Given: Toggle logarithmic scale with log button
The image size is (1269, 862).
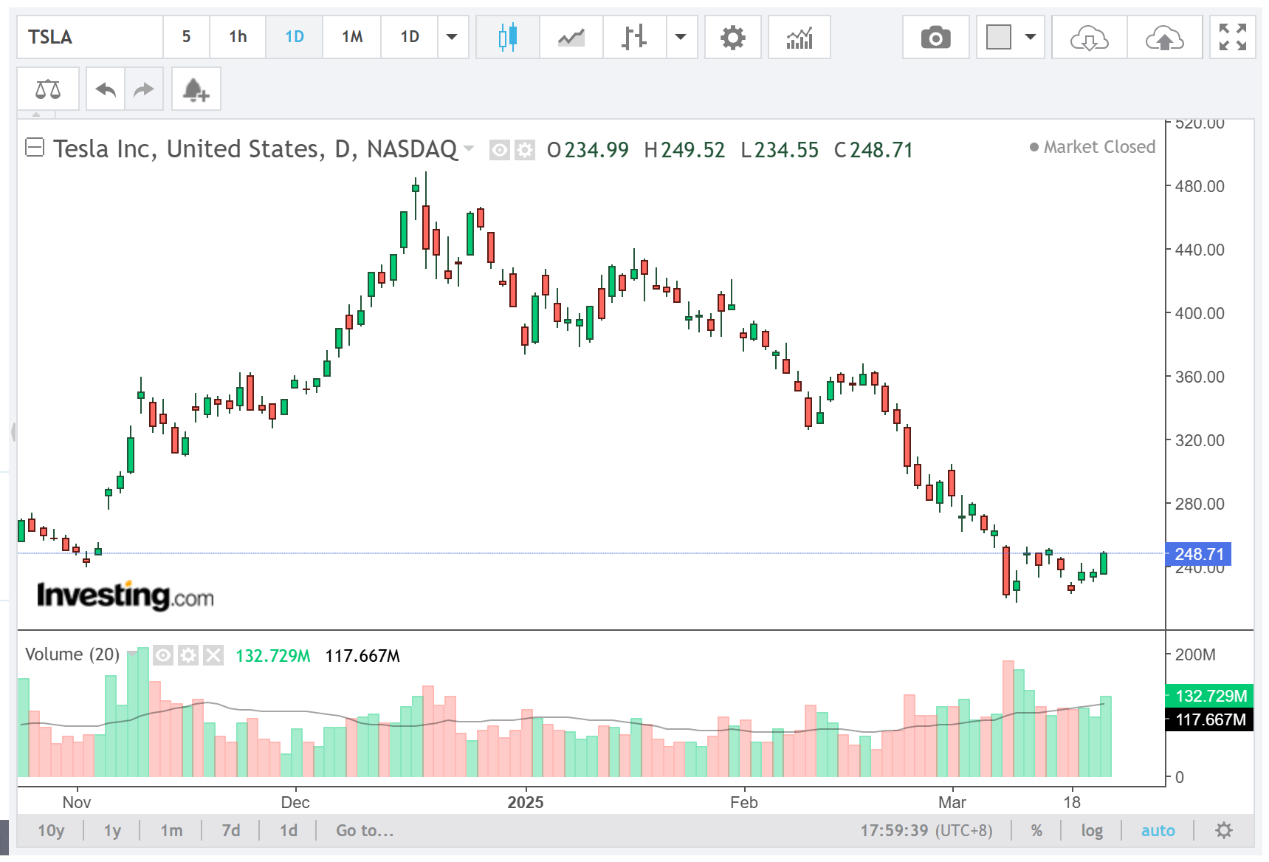Looking at the screenshot, I should (1092, 830).
